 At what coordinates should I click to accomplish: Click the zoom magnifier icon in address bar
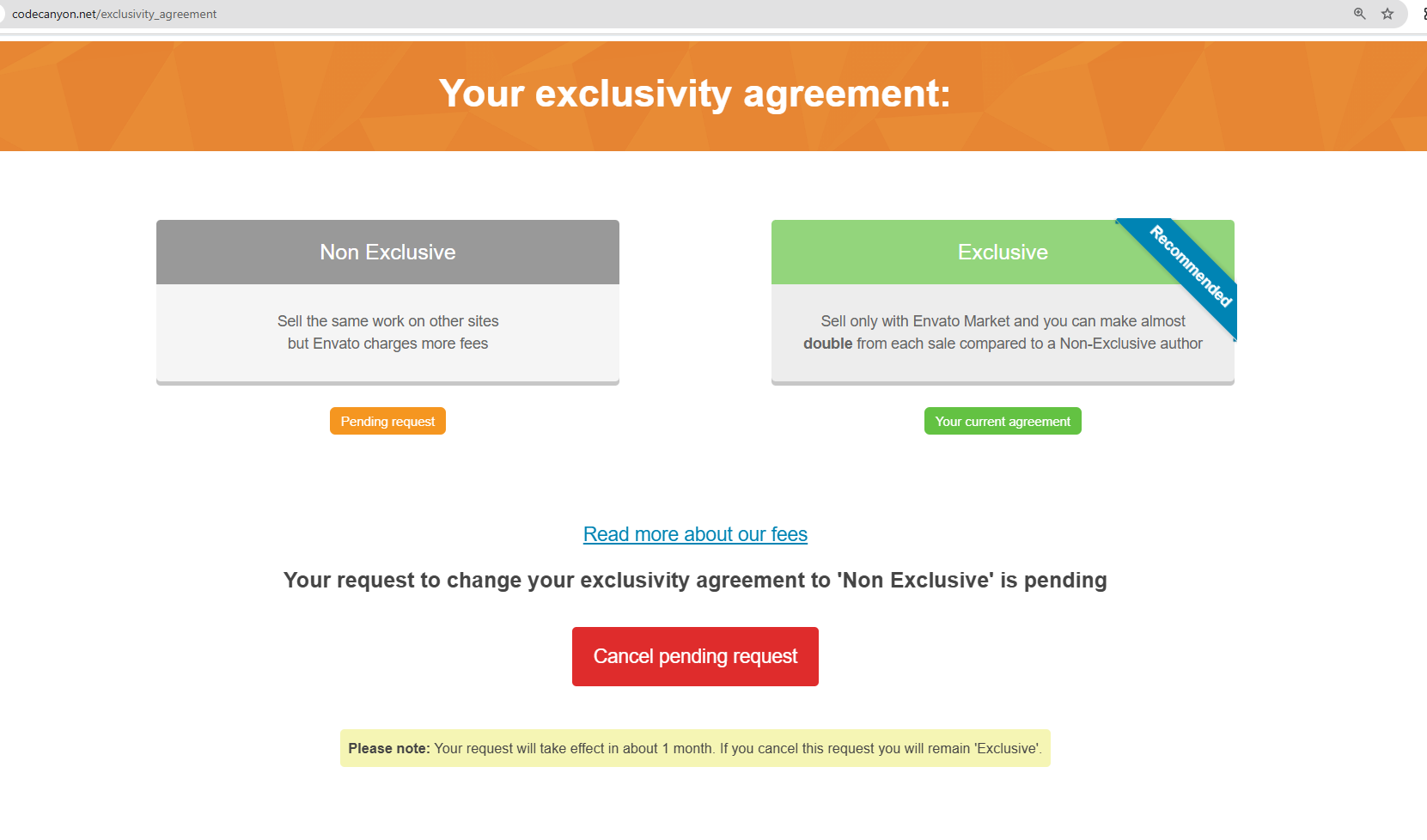1359,14
